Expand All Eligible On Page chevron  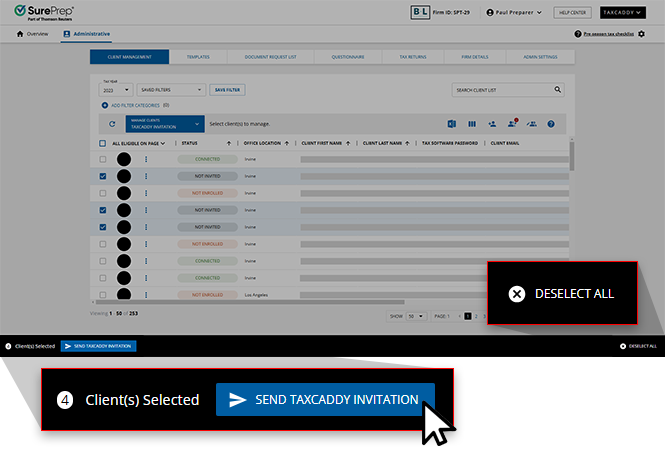(163, 143)
